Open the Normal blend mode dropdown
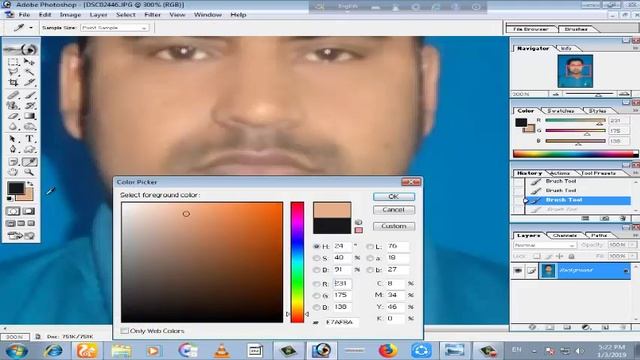The height and width of the screenshot is (360, 640). [544, 245]
